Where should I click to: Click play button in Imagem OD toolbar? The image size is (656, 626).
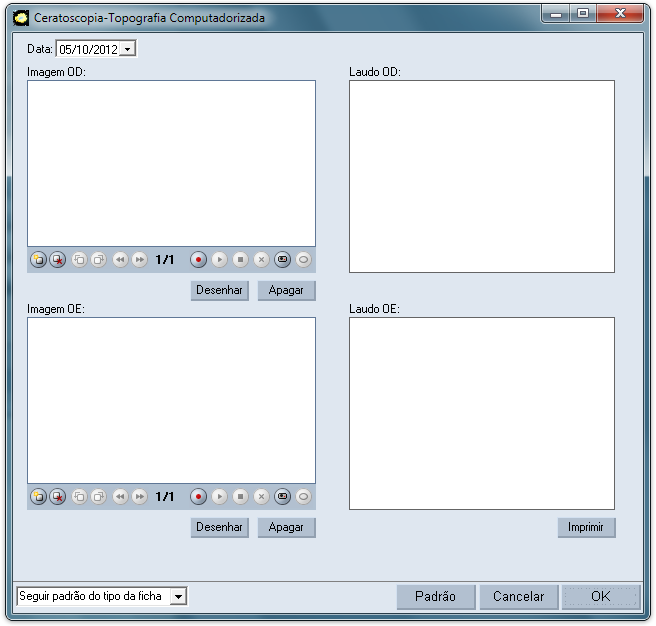(x=219, y=260)
